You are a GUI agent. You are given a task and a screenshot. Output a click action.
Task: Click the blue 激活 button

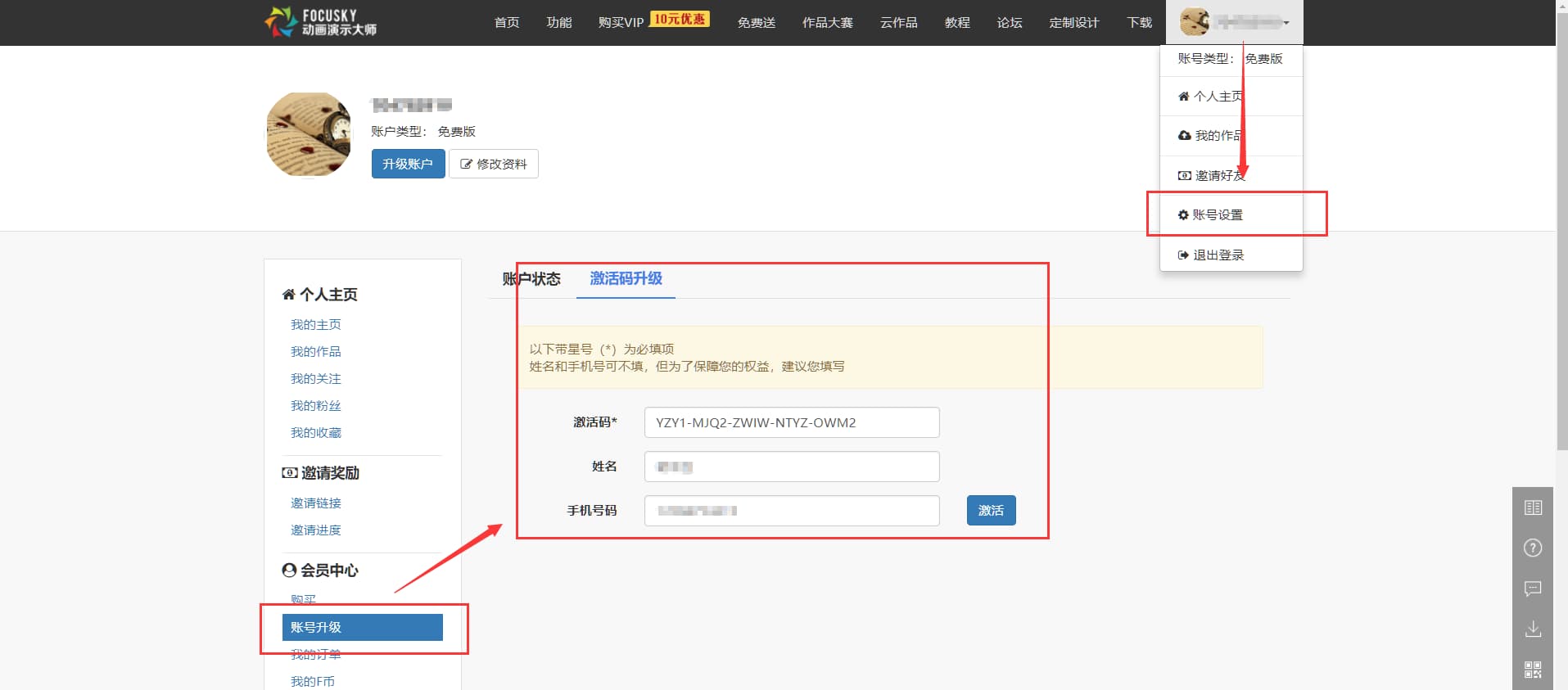pos(991,511)
